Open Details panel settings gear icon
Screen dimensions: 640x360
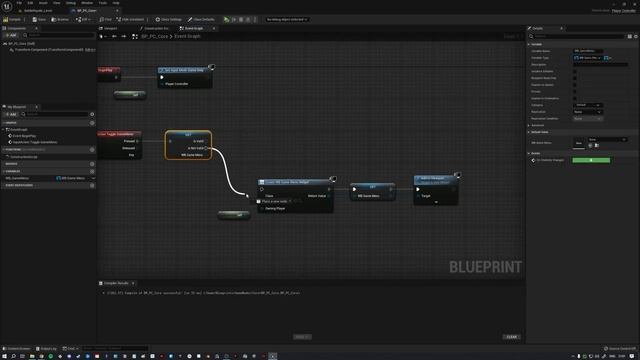(636, 36)
